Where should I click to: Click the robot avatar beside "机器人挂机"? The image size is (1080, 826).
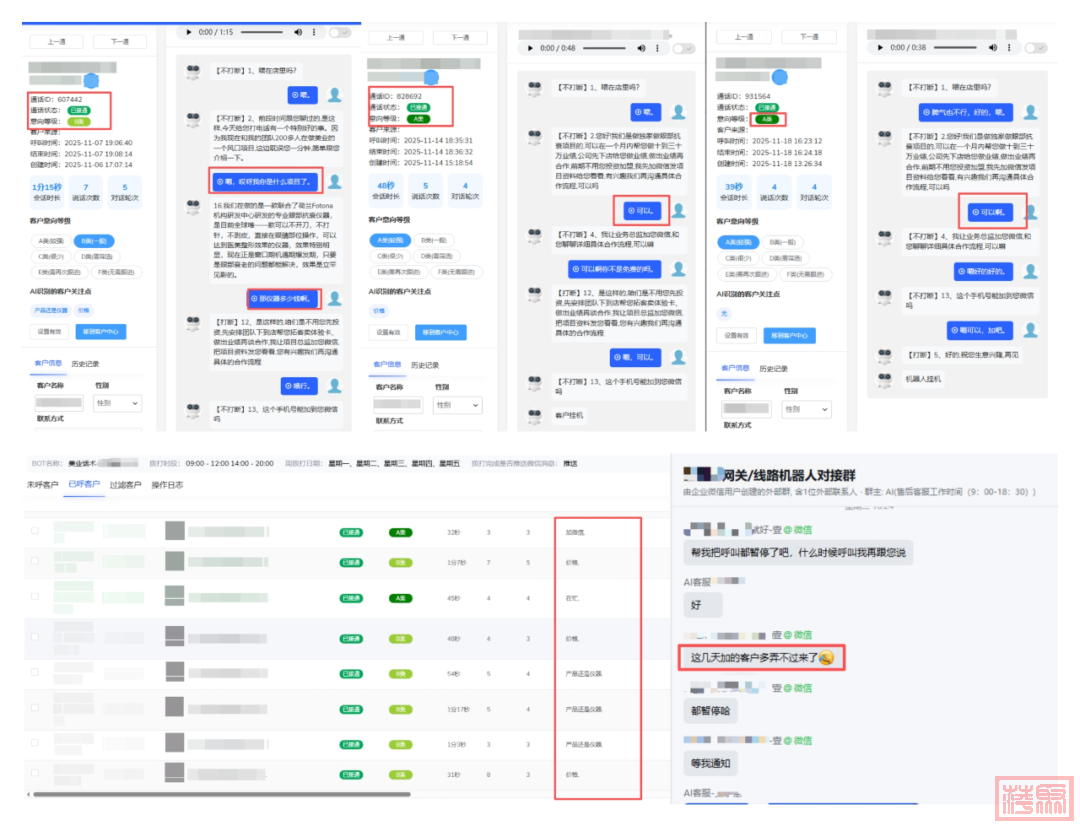point(885,379)
